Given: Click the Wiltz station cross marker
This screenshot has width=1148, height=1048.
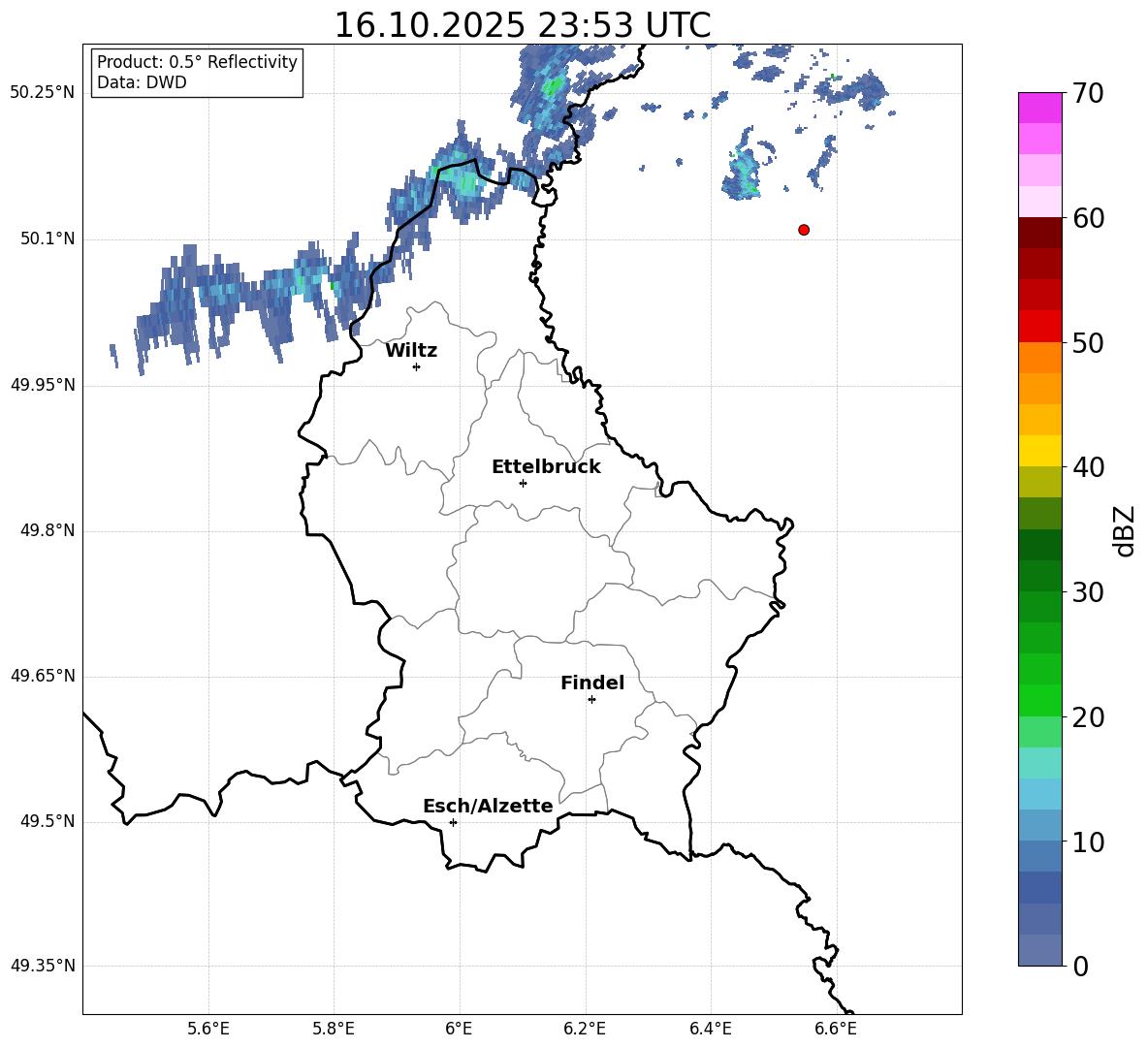Looking at the screenshot, I should [x=417, y=366].
